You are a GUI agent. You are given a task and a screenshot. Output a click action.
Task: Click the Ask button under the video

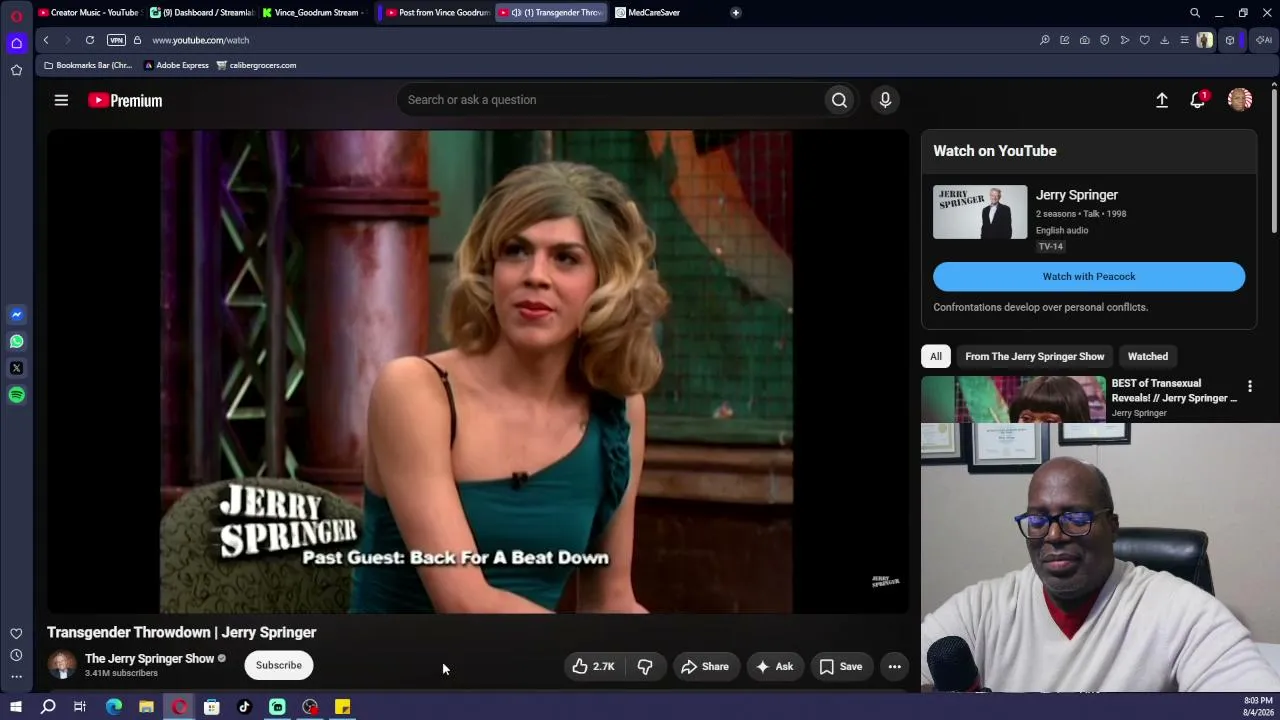click(775, 666)
